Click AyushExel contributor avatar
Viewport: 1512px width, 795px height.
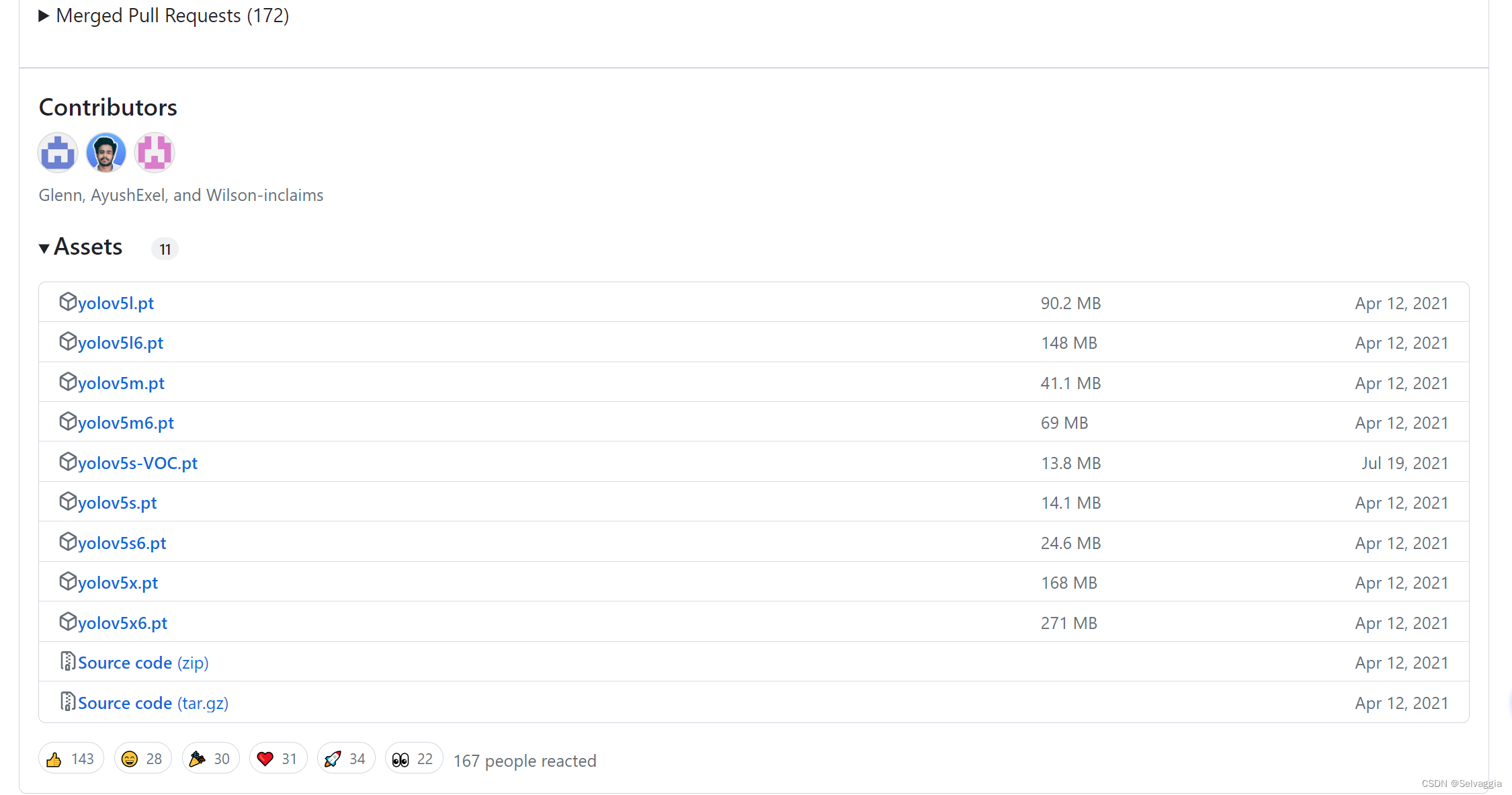[107, 152]
